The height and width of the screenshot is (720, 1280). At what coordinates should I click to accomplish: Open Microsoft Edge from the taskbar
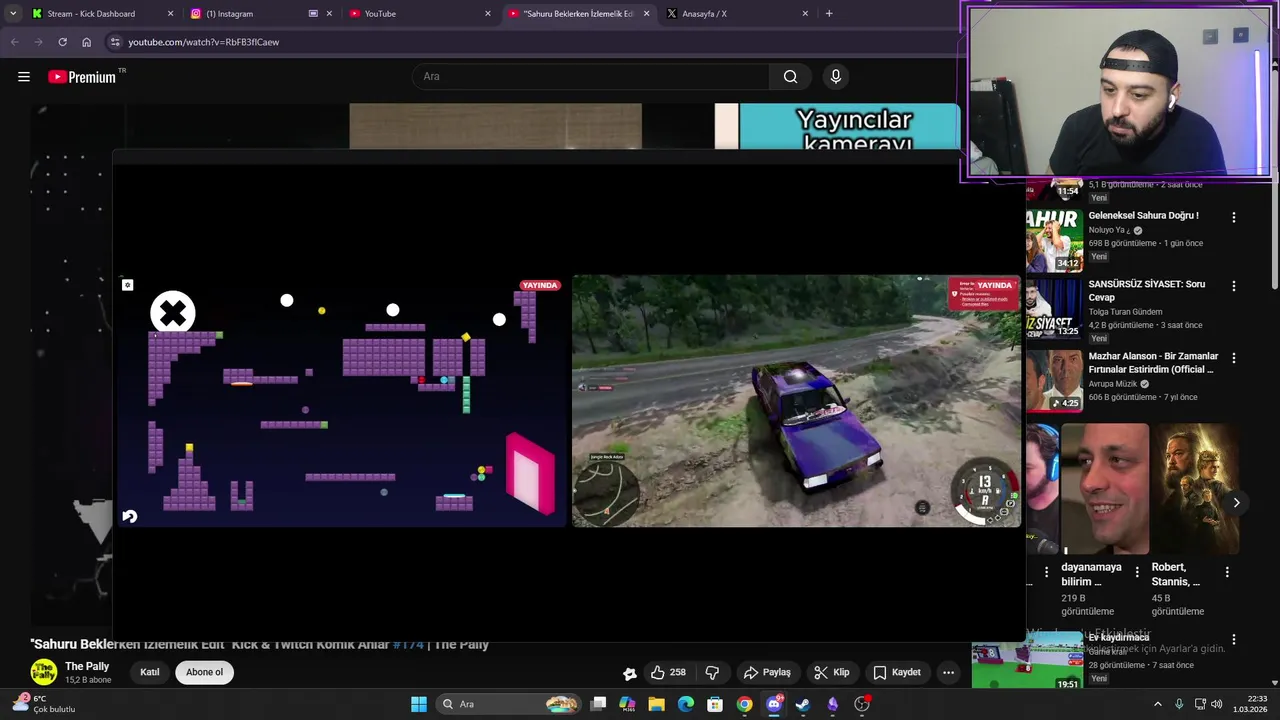tap(686, 704)
